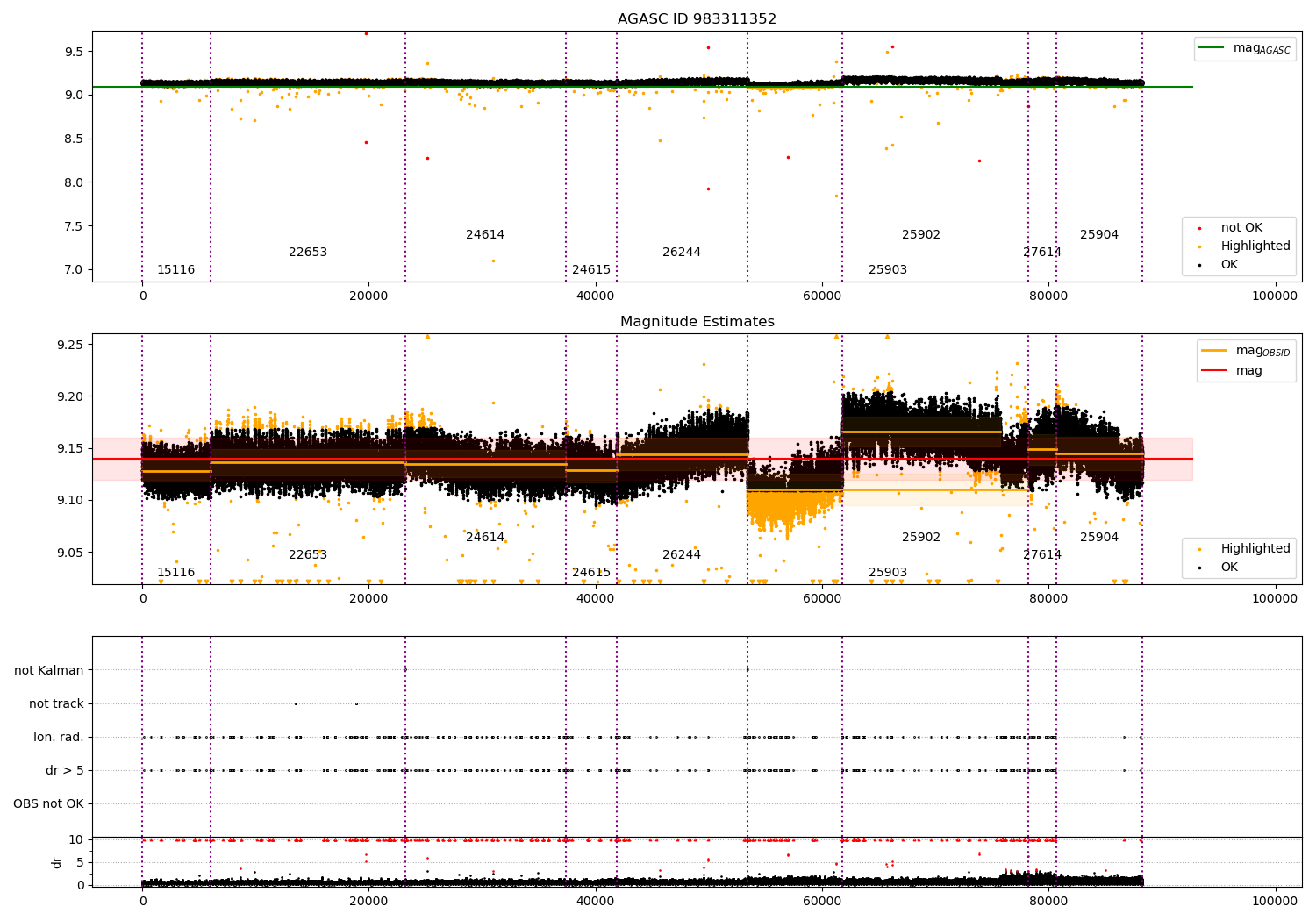
Task: Click obsid label 25903 in the top plot
Action: point(888,270)
